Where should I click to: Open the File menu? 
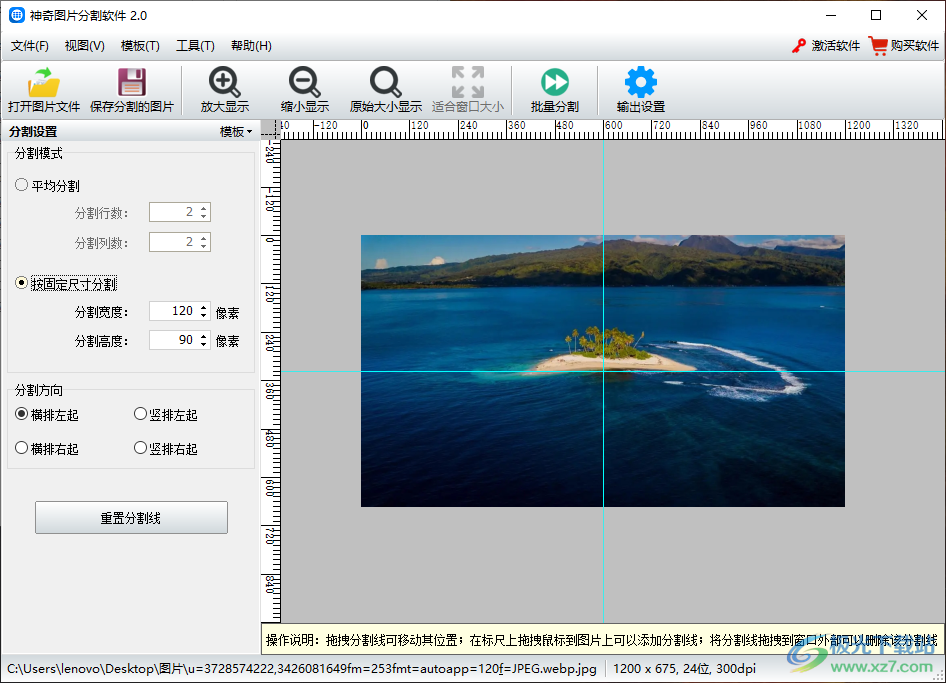tap(30, 46)
